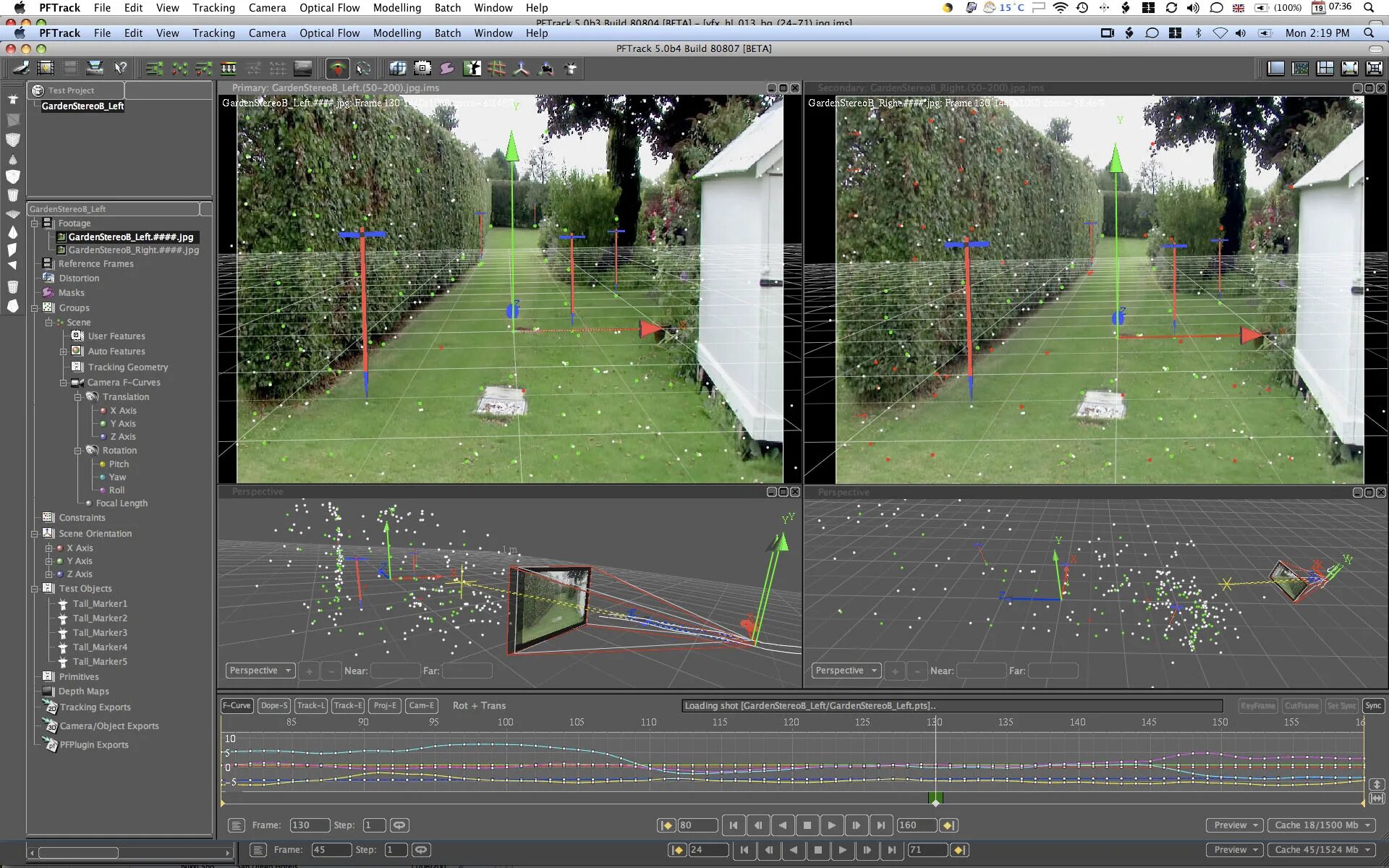The width and height of the screenshot is (1389, 868).
Task: Click the Rot + Trans tab in timeline
Action: click(x=478, y=705)
